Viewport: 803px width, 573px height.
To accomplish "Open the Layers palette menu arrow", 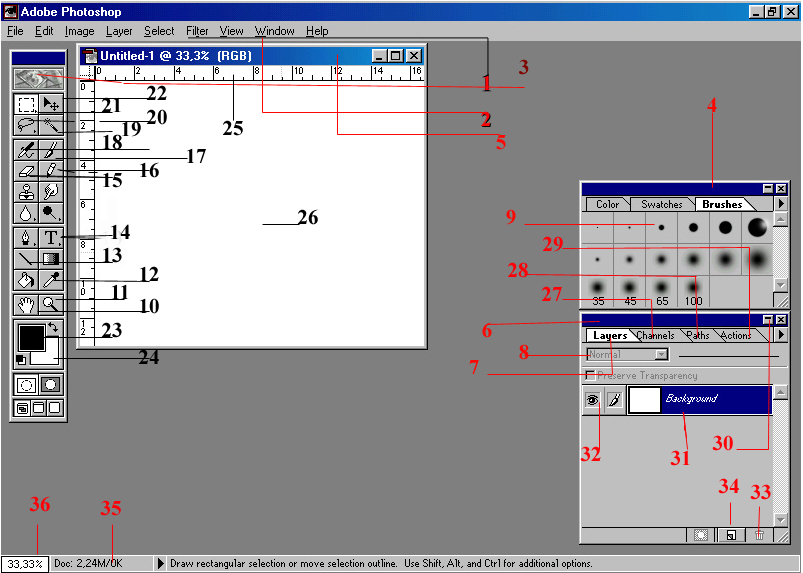I will coord(781,334).
